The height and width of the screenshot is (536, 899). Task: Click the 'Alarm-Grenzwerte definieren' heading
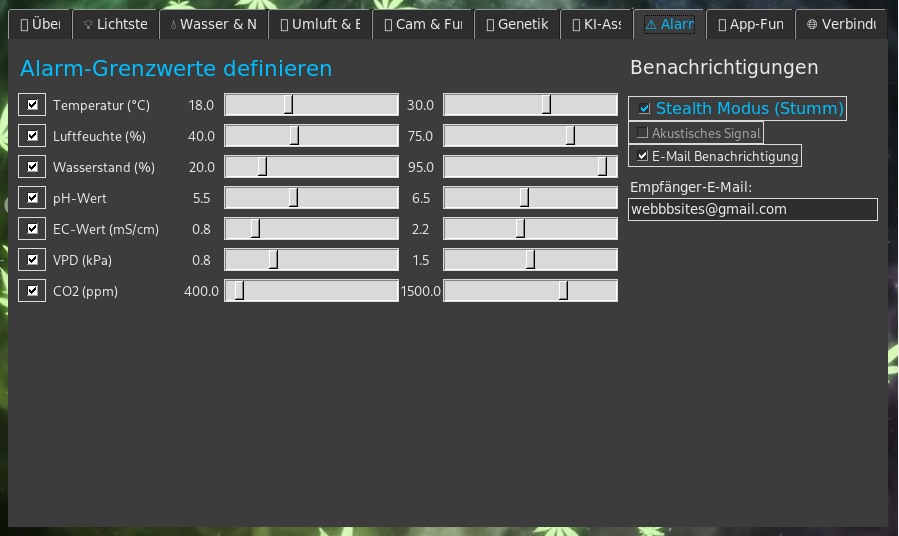point(176,69)
